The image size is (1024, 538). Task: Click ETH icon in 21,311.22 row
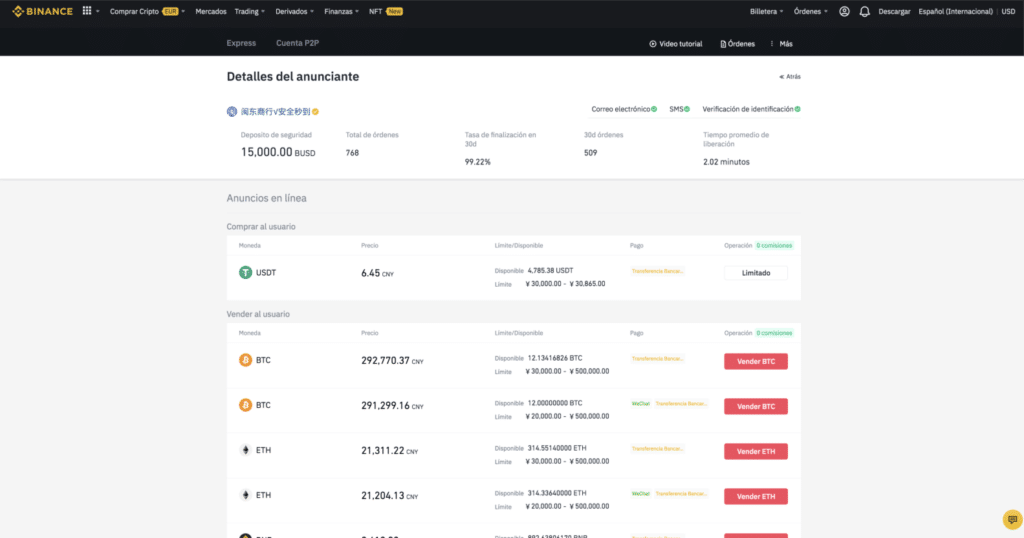246,451
